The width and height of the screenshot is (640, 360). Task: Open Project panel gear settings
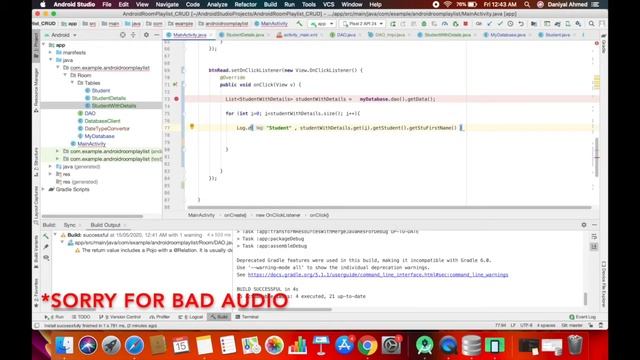click(x=146, y=35)
